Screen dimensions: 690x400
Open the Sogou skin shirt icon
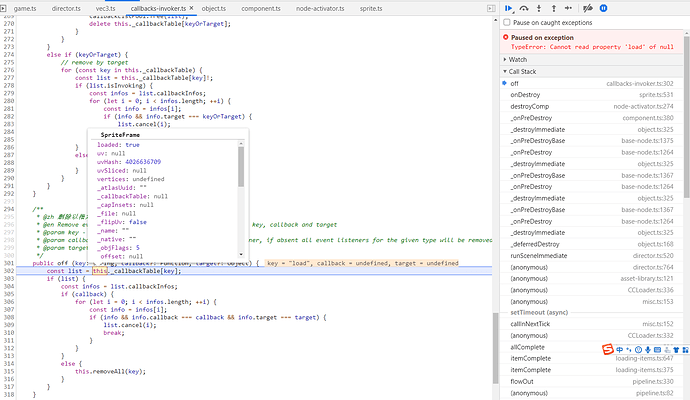(x=676, y=350)
